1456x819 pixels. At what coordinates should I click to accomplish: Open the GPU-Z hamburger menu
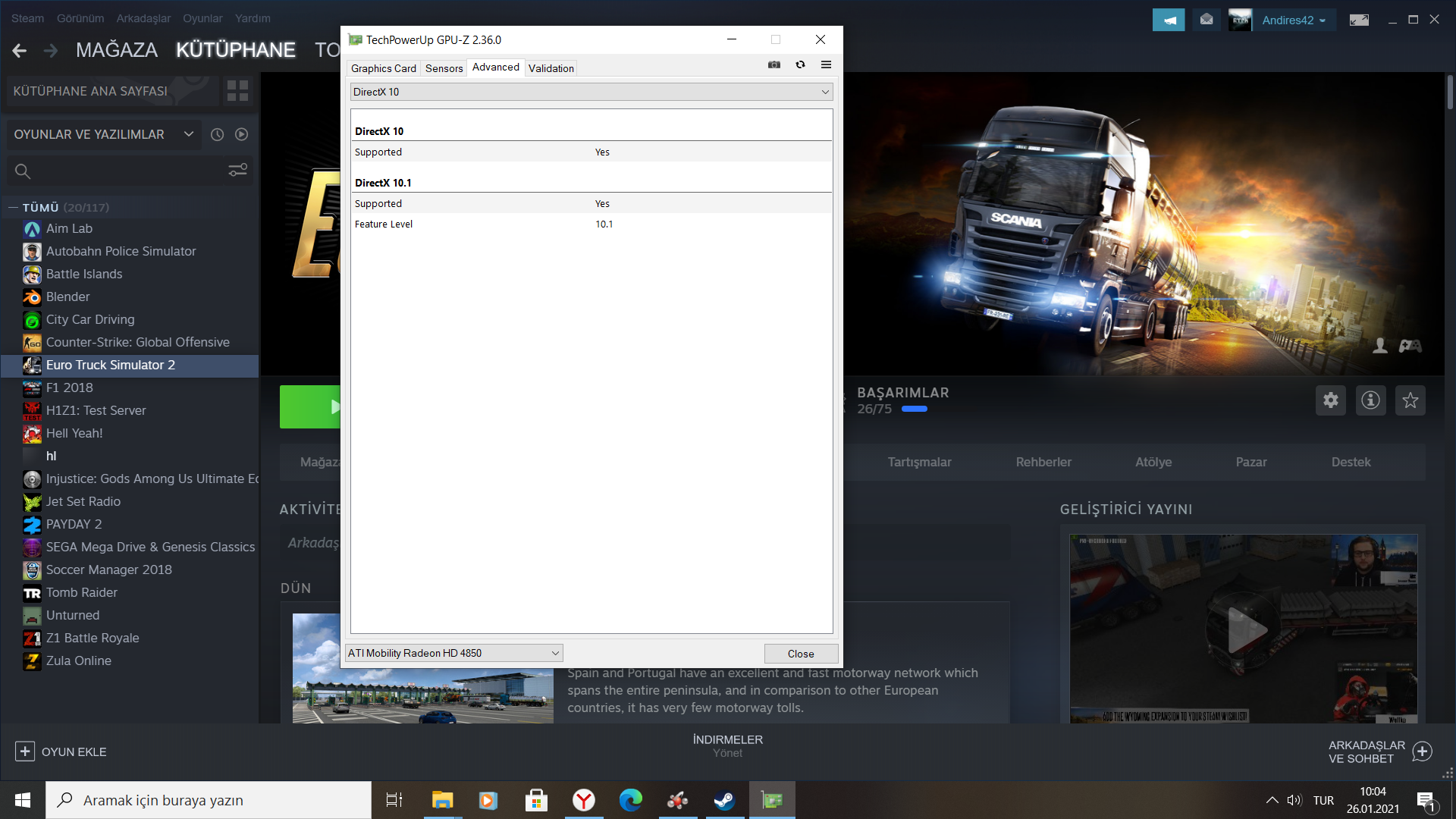coord(826,65)
